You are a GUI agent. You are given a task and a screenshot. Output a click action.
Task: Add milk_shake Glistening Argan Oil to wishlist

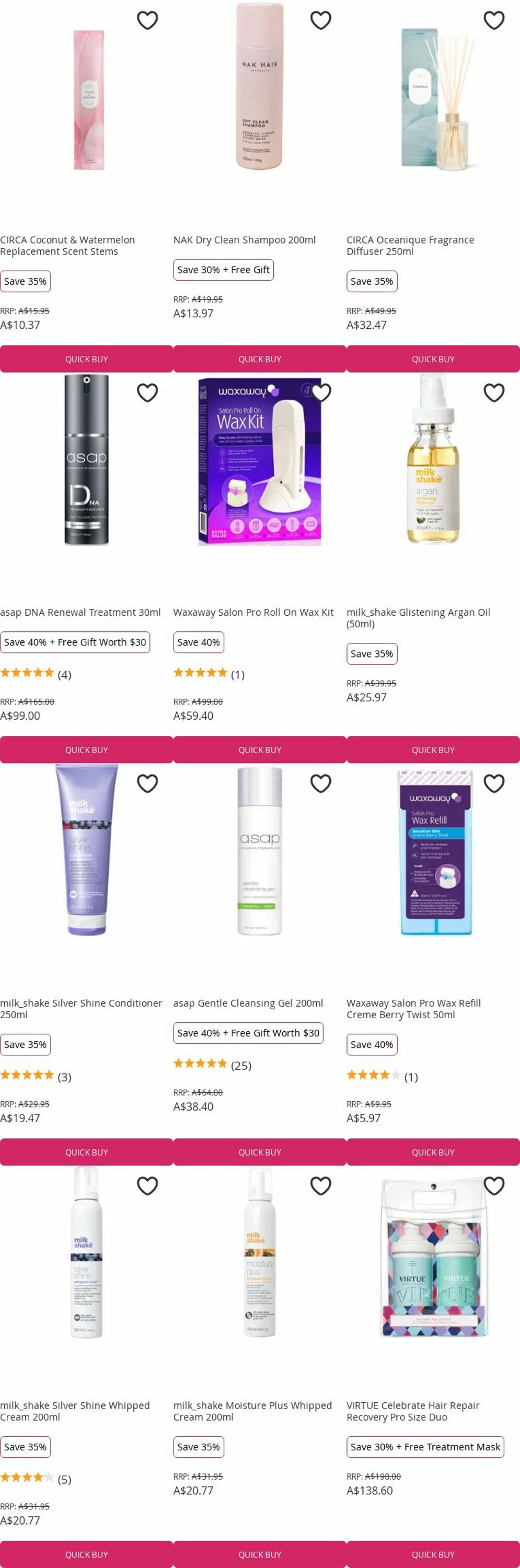tap(494, 393)
